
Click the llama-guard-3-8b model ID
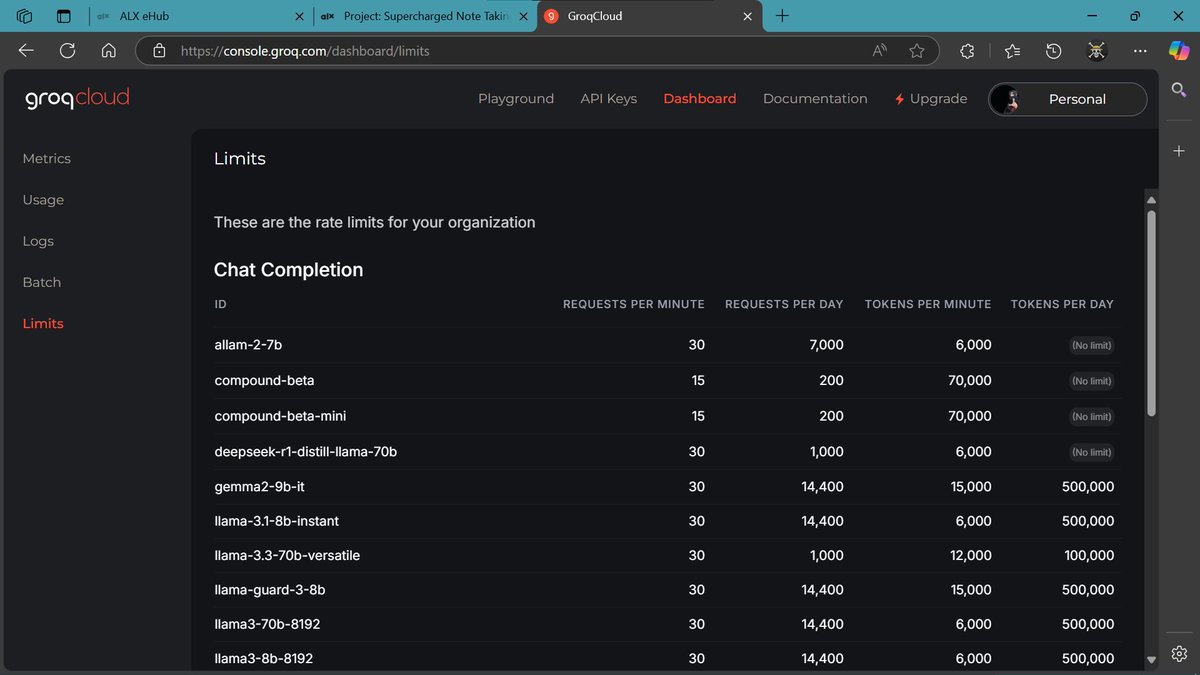point(270,590)
